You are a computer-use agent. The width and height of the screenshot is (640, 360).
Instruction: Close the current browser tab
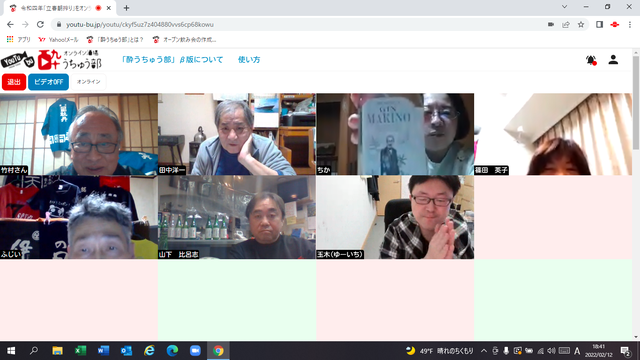[x=109, y=8]
